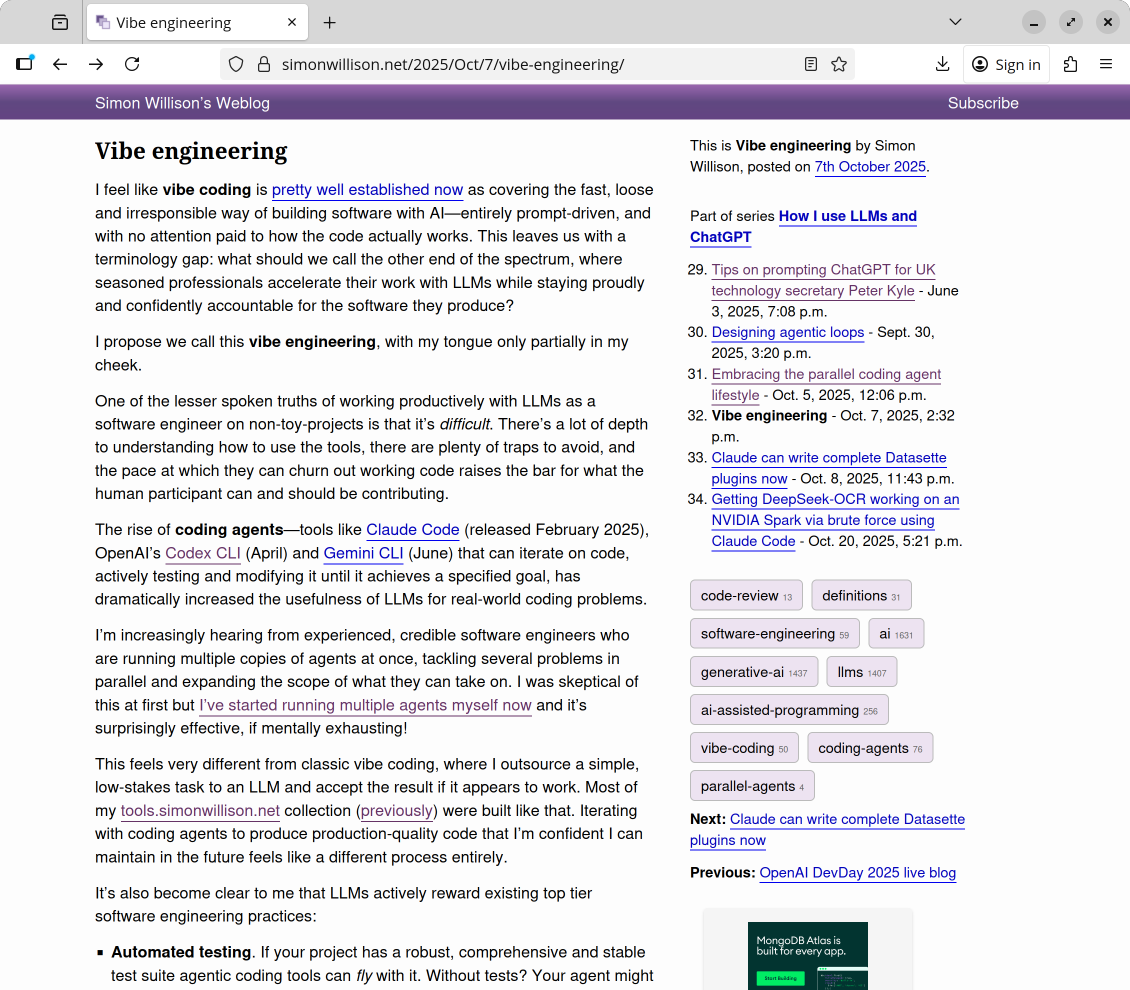The width and height of the screenshot is (1130, 990).
Task: Open the hamburger application menu
Action: [1106, 63]
